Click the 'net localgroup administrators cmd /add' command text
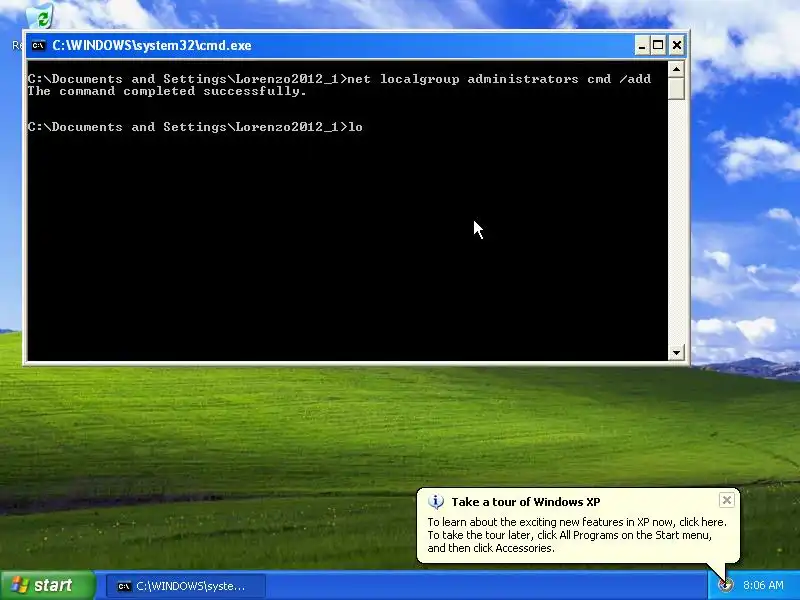This screenshot has width=800, height=600. [499, 79]
